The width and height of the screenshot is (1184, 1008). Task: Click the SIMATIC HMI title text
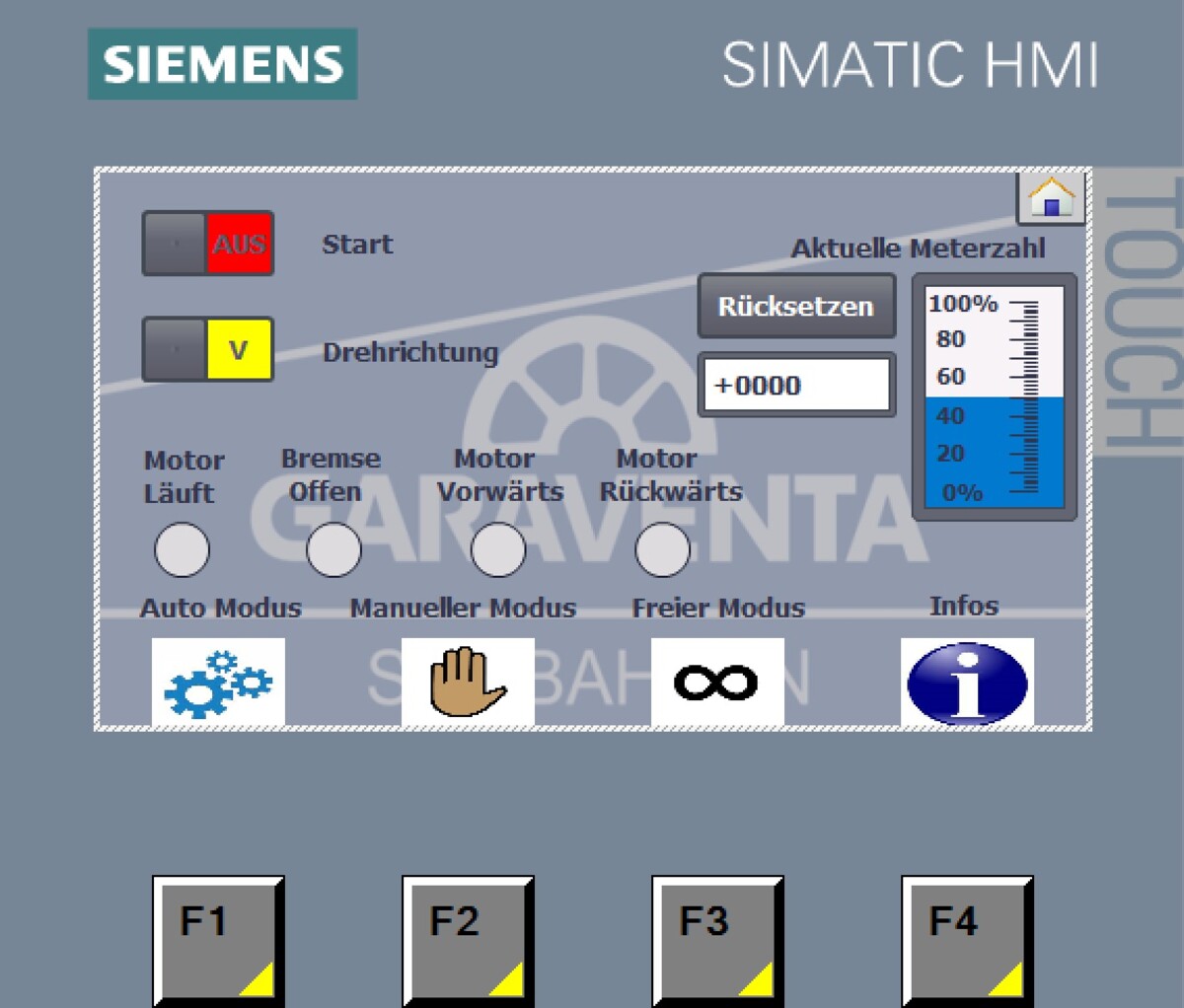[x=910, y=66]
